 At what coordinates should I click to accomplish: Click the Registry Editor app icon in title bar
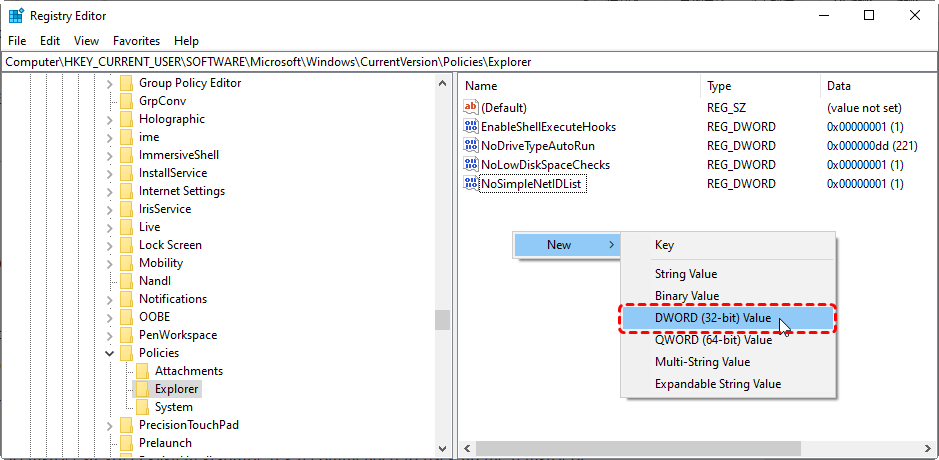click(x=15, y=16)
